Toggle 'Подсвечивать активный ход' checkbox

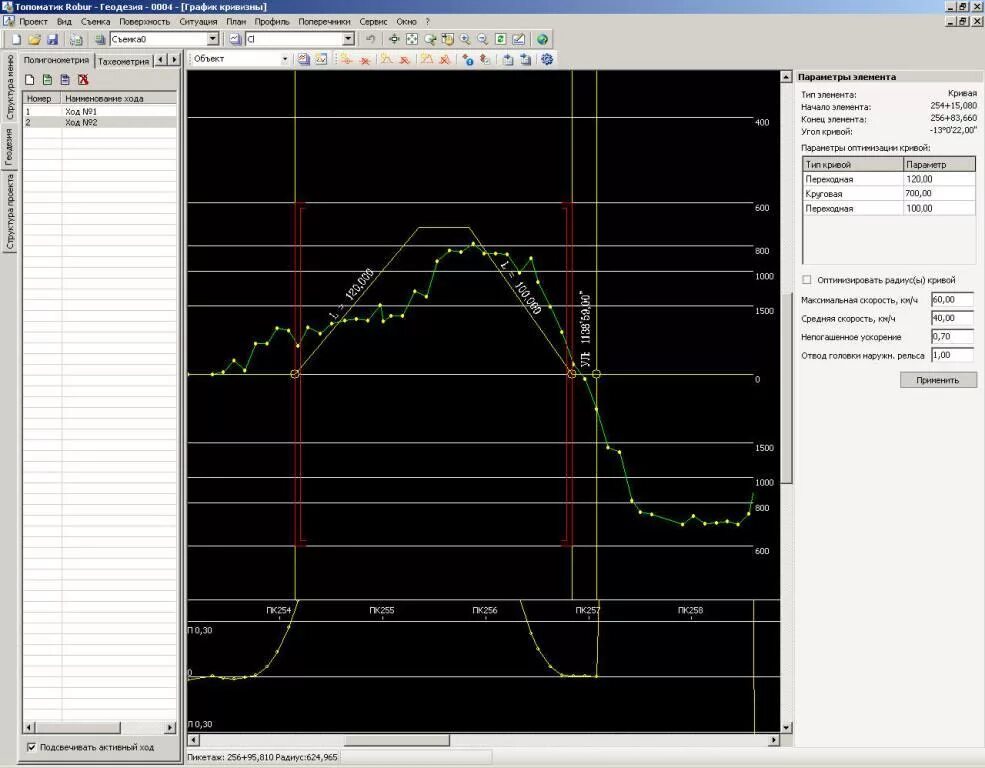click(32, 747)
